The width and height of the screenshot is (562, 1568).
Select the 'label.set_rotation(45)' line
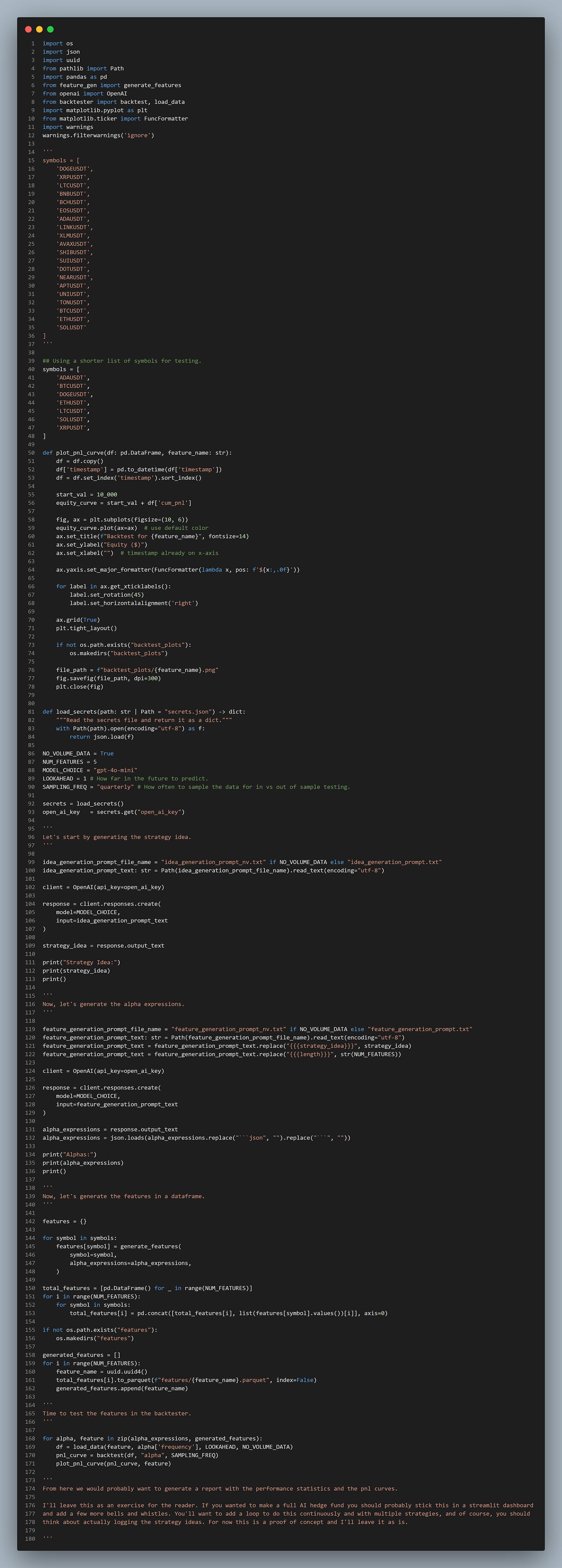(x=107, y=595)
